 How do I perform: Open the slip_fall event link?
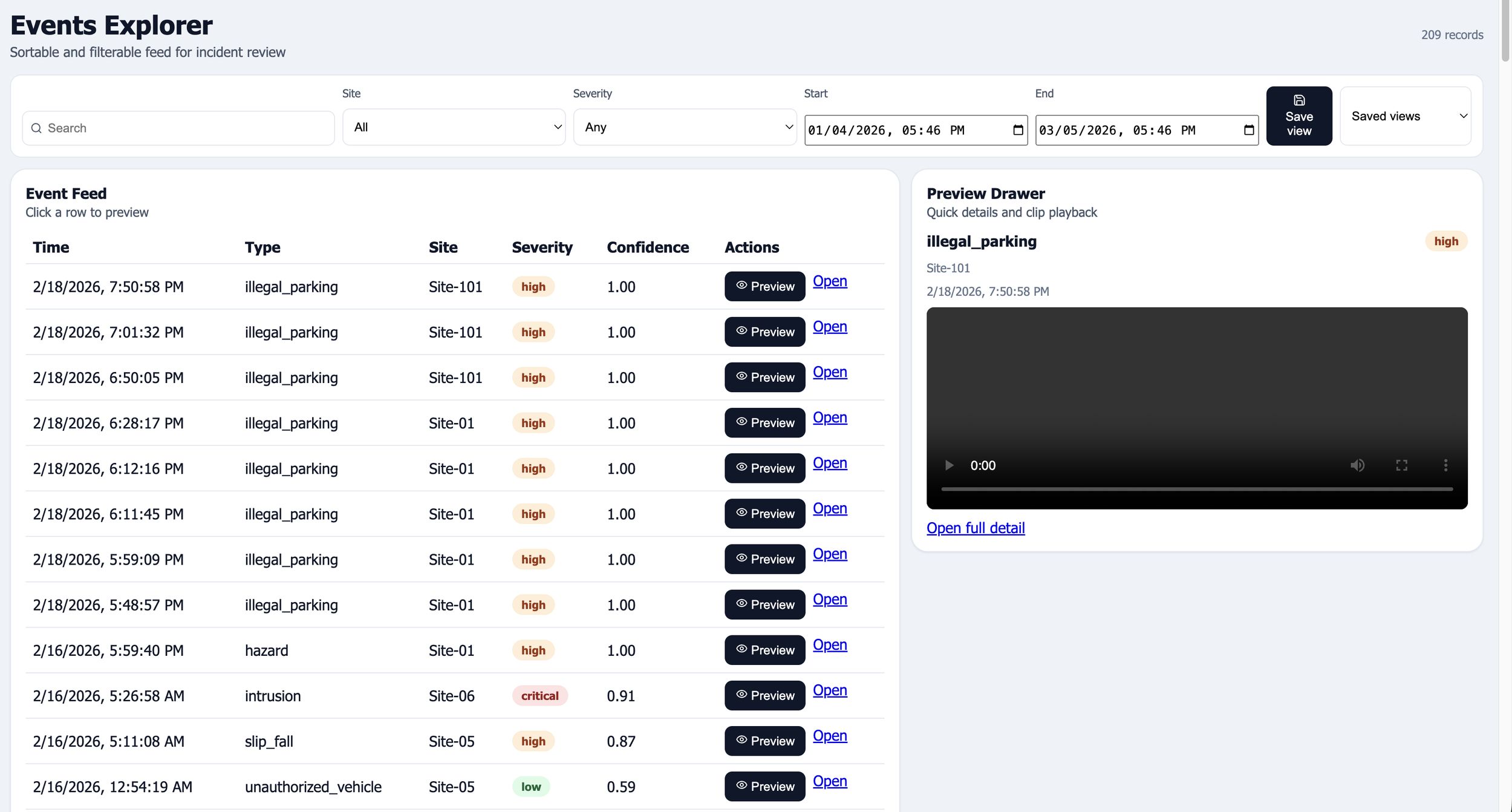[x=829, y=736]
